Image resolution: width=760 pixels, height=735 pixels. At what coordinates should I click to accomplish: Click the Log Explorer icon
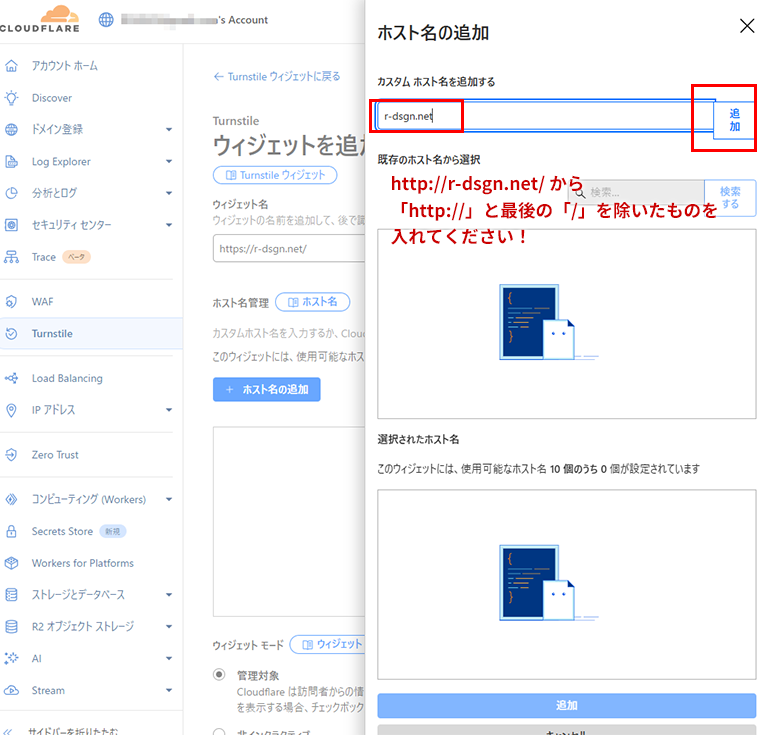pyautogui.click(x=12, y=161)
